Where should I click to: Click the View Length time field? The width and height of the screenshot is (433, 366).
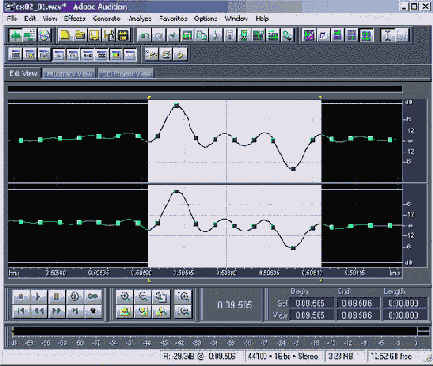[404, 315]
